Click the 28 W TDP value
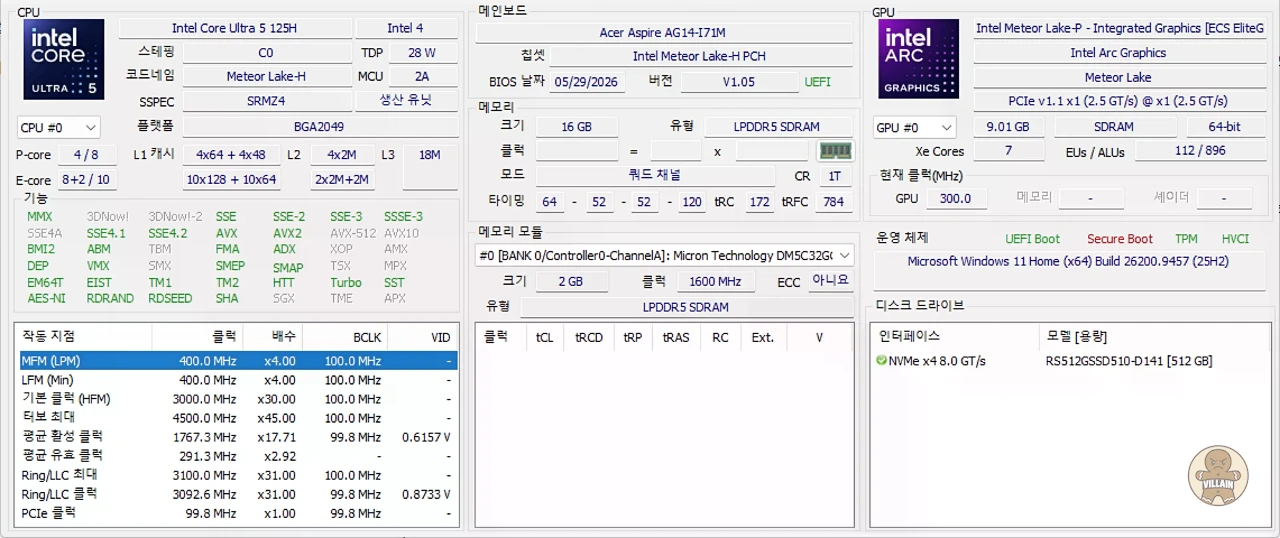The height and width of the screenshot is (538, 1280). (422, 52)
